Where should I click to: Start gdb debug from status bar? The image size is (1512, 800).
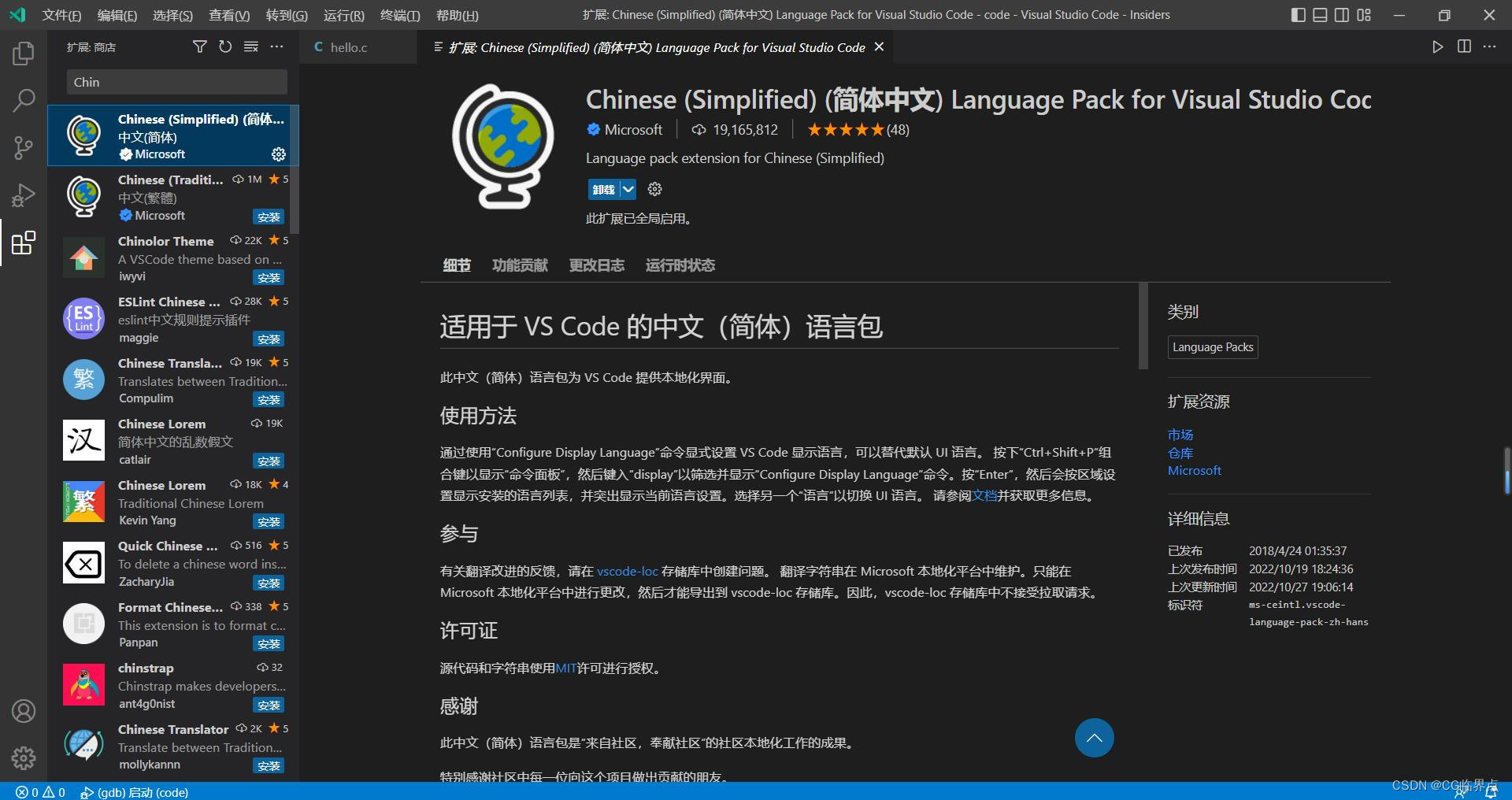coord(135,792)
